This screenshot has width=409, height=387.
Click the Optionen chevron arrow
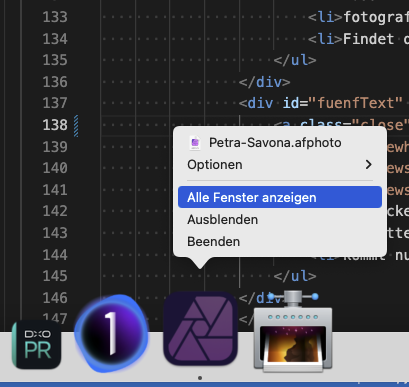point(368,165)
